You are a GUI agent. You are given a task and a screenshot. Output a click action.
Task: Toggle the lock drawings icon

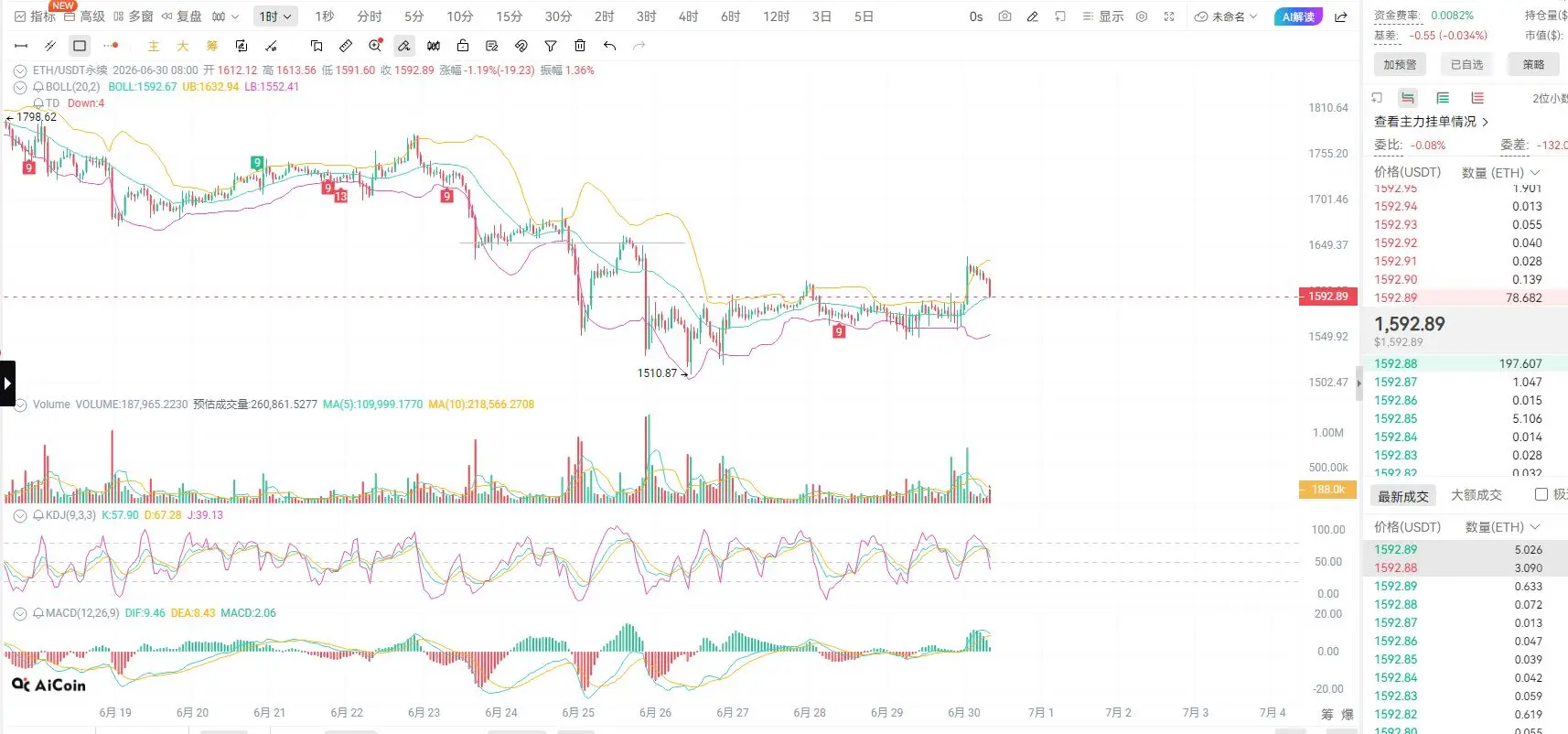(463, 46)
